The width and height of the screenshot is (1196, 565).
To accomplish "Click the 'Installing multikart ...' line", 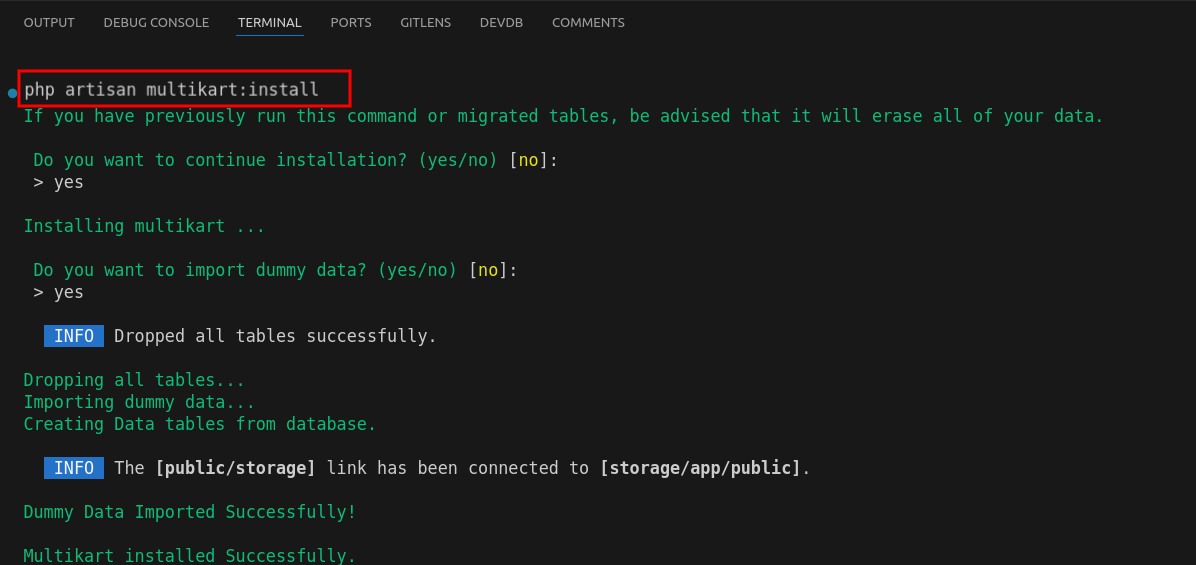I will (x=144, y=226).
